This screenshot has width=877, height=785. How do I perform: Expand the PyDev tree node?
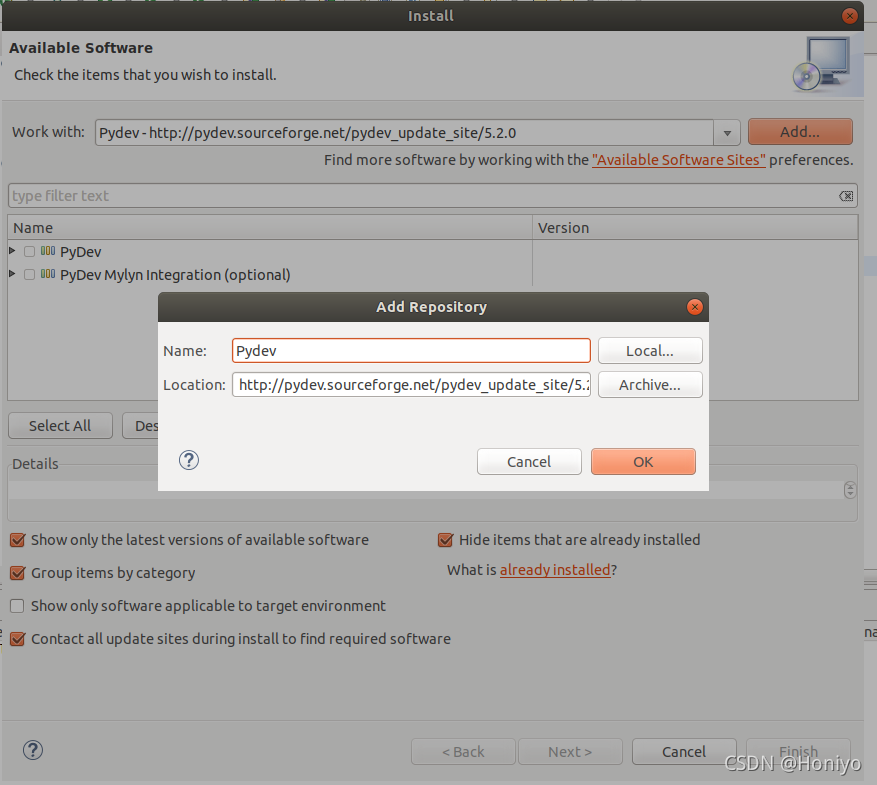coord(12,251)
